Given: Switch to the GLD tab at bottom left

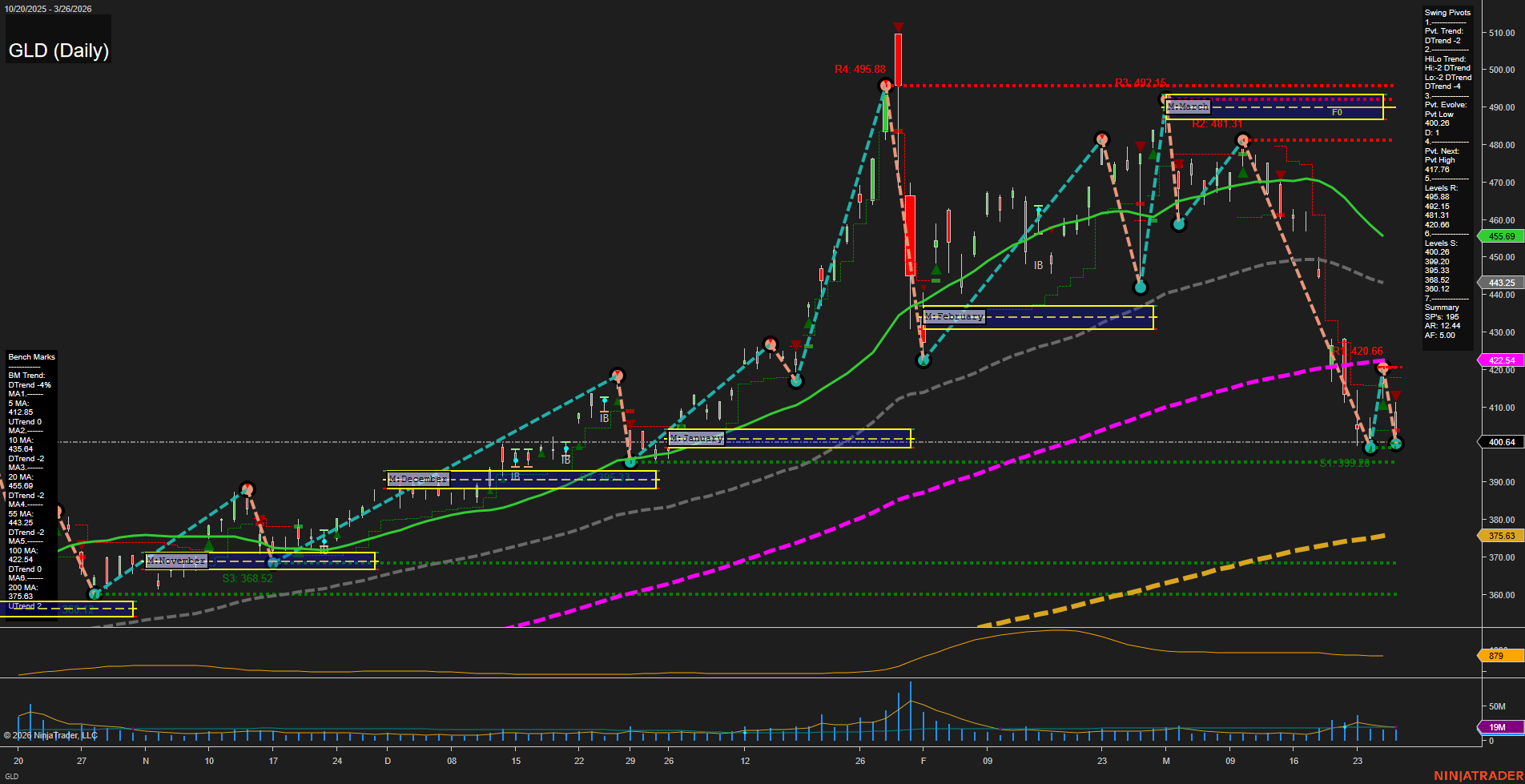Looking at the screenshot, I should tap(13, 777).
